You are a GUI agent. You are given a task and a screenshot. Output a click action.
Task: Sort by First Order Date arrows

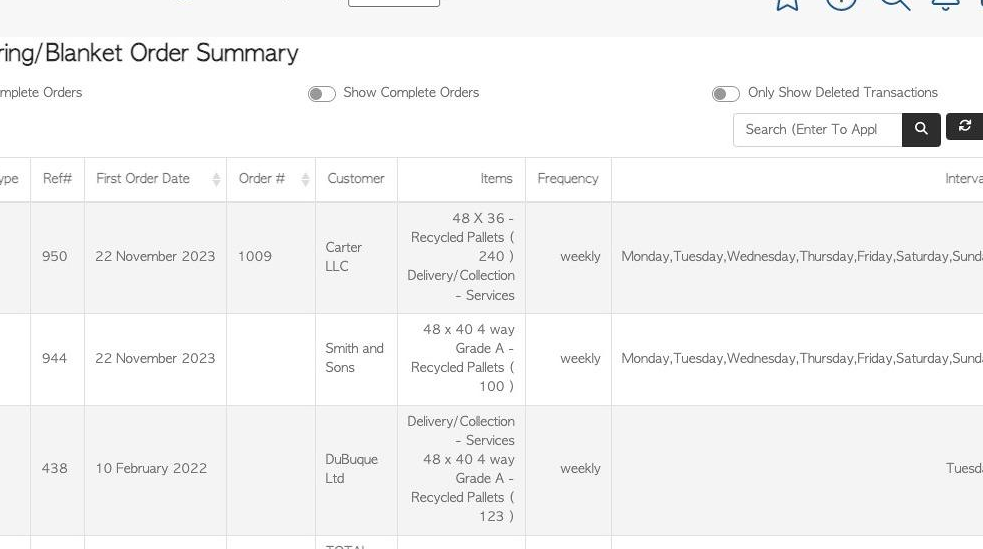[x=216, y=179]
